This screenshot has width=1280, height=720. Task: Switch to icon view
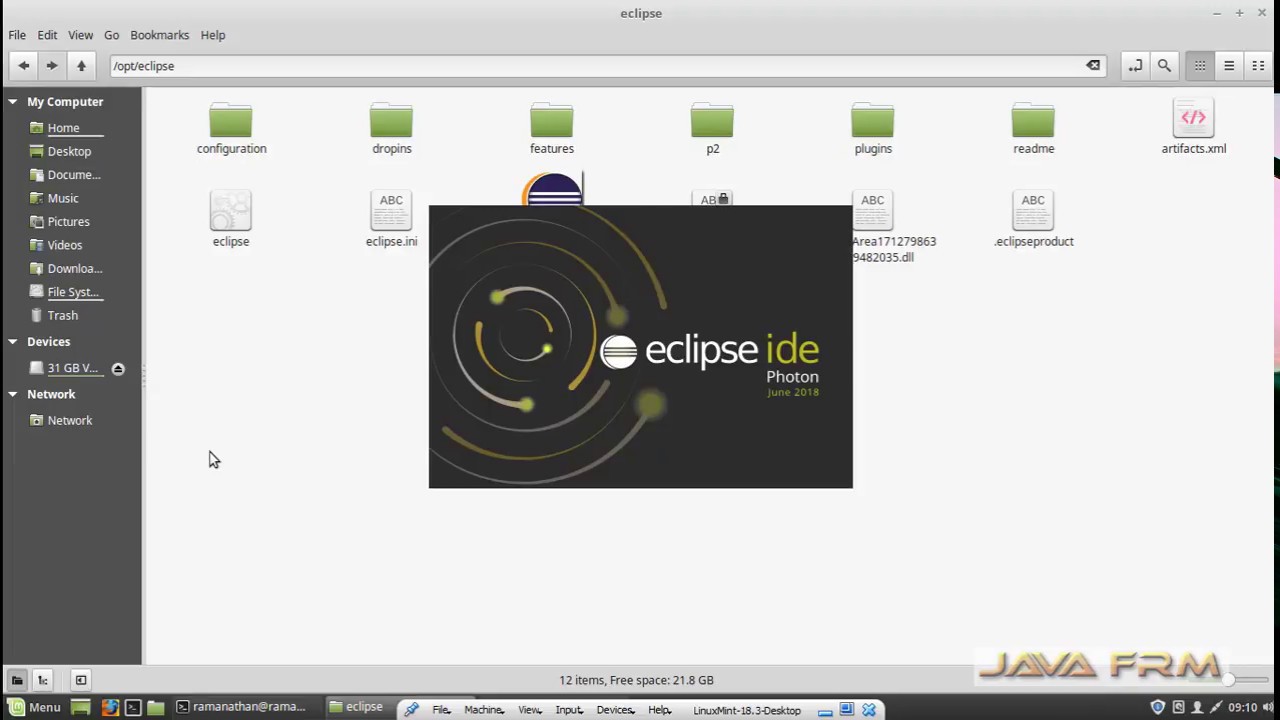(x=1200, y=65)
